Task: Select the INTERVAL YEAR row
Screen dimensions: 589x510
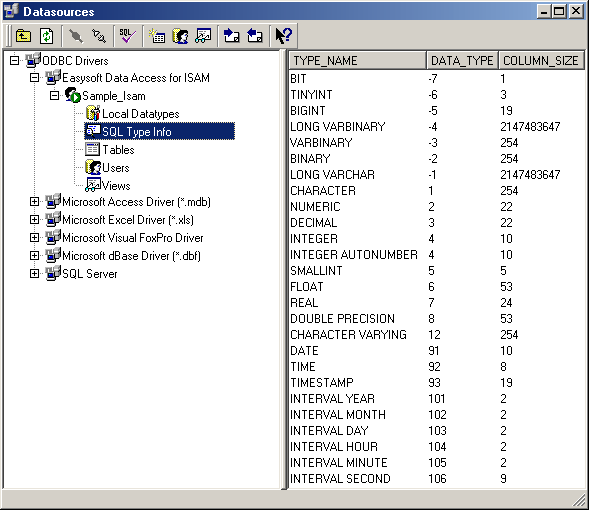Action: [x=436, y=398]
